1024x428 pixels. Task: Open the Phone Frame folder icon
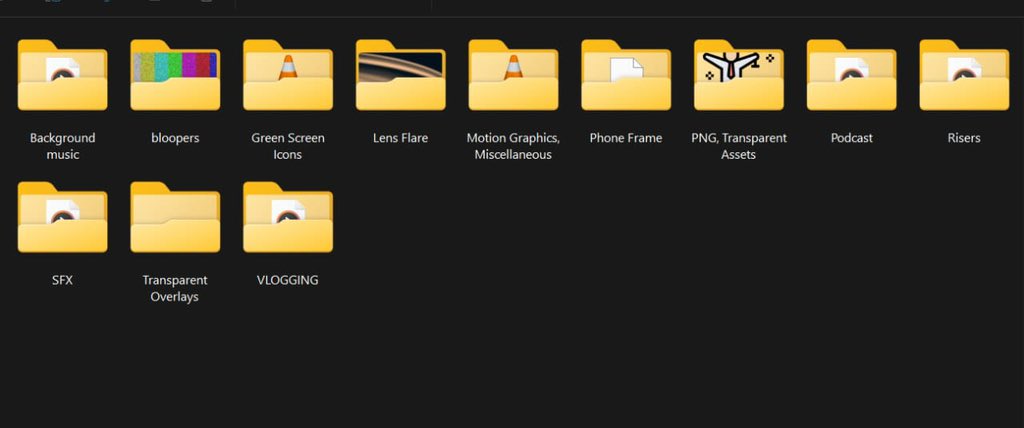(x=626, y=75)
